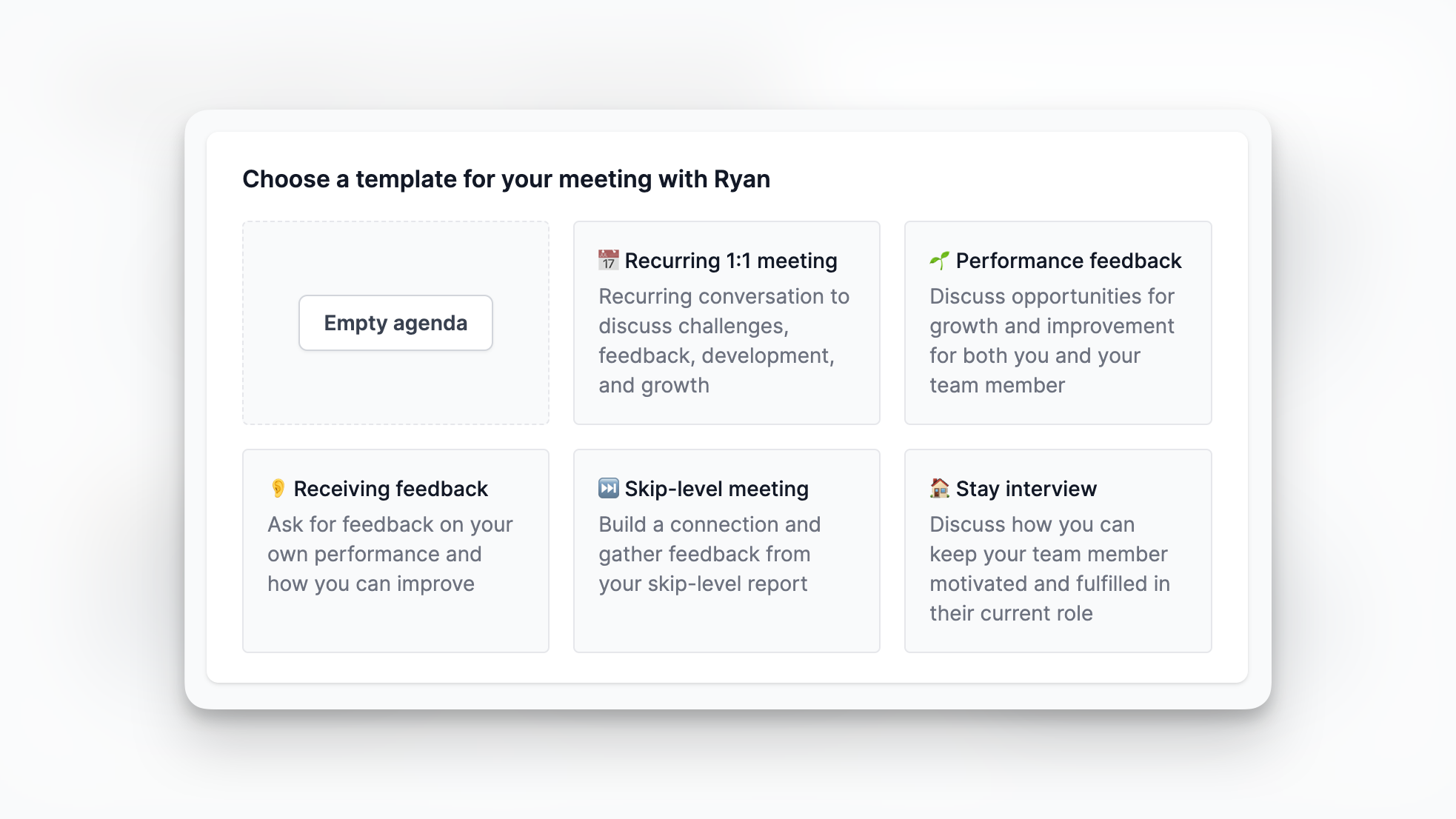This screenshot has width=1456, height=819.
Task: Click the seedling icon beside Performance feedback
Action: (939, 261)
